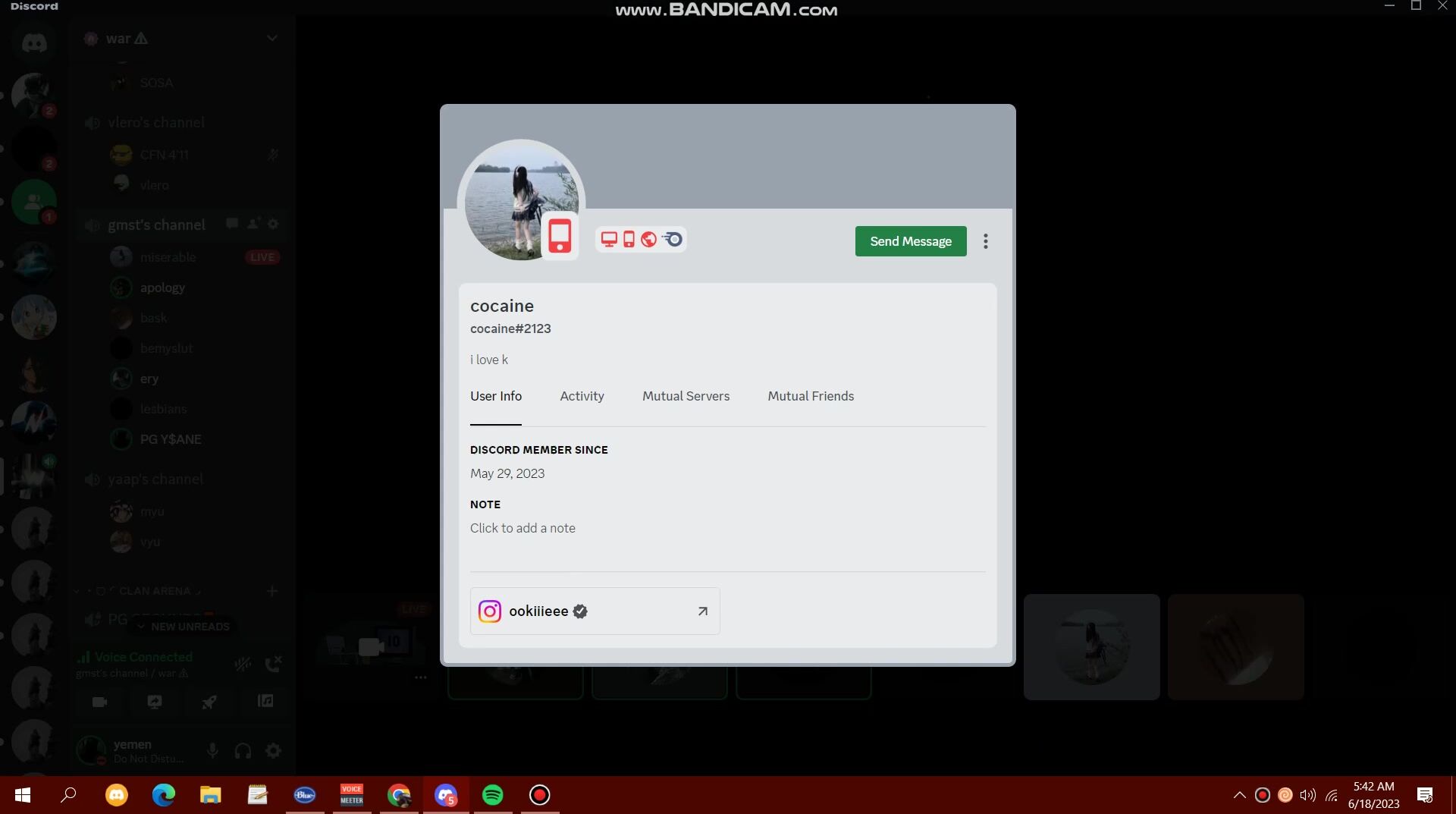The width and height of the screenshot is (1456, 814).
Task: Toggle noise suppression in voice panel
Action: tap(243, 664)
